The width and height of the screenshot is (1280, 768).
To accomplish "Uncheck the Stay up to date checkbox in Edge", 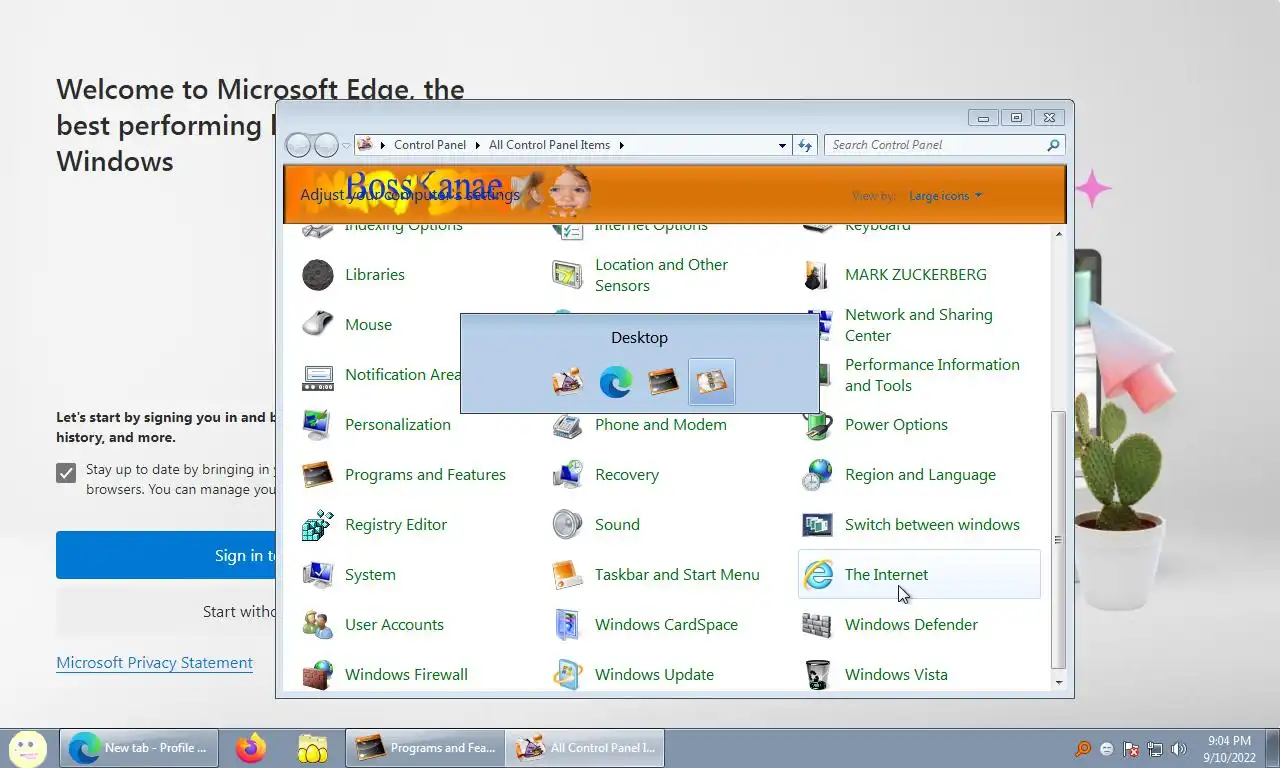I will point(66,473).
